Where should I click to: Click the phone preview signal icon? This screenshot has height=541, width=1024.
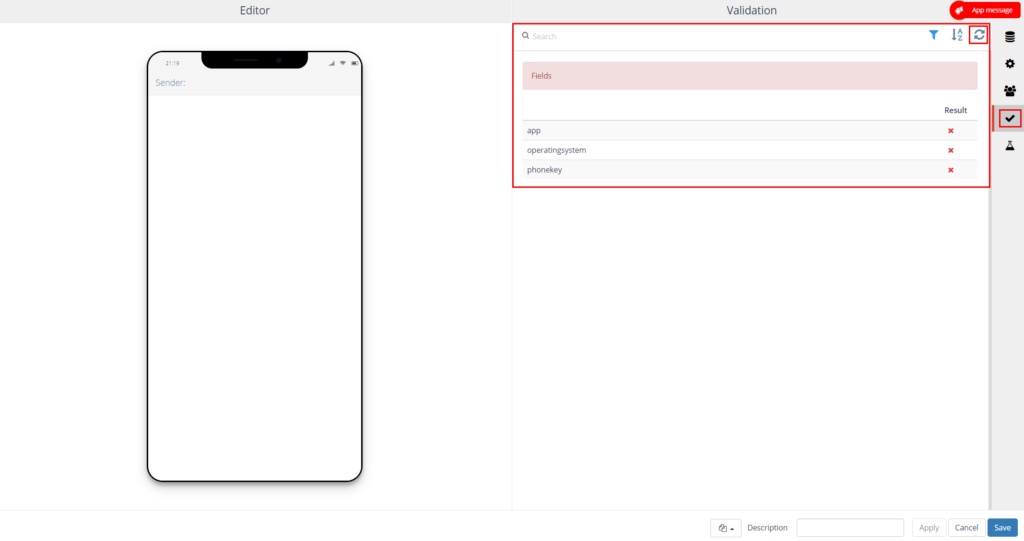332,63
